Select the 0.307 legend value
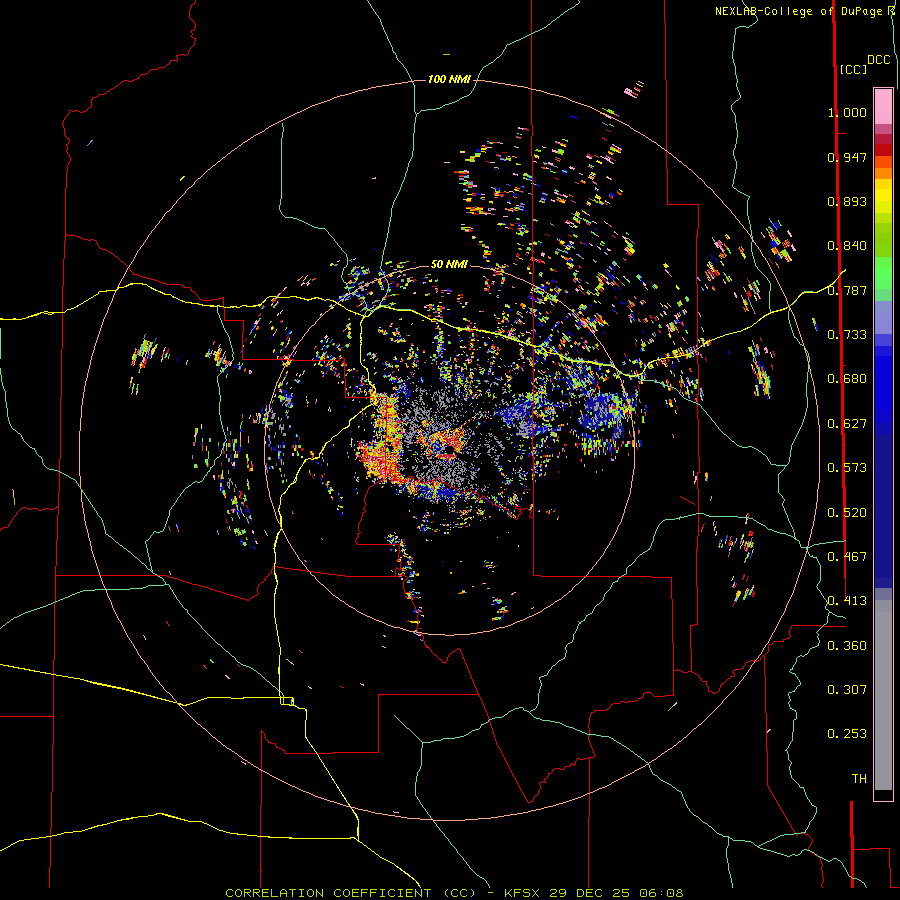The image size is (900, 900). 847,690
